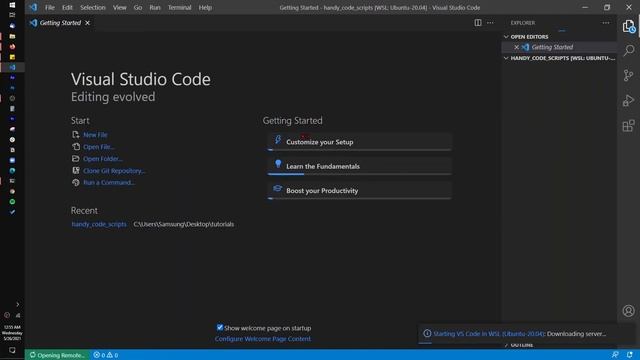Image resolution: width=640 pixels, height=360 pixels.
Task: Open the Customize your Setup walkthrough
Action: pos(360,142)
